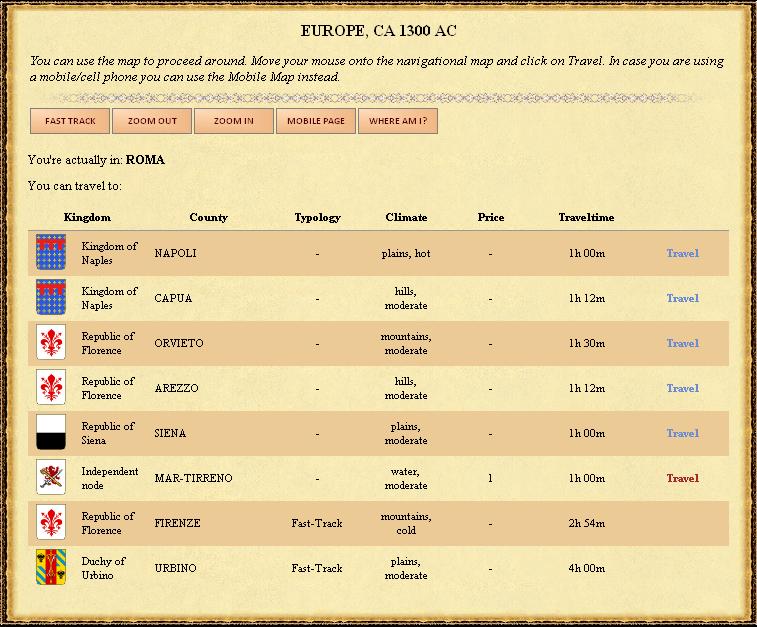Click the Traveltime column header
The image size is (757, 627).
[586, 217]
